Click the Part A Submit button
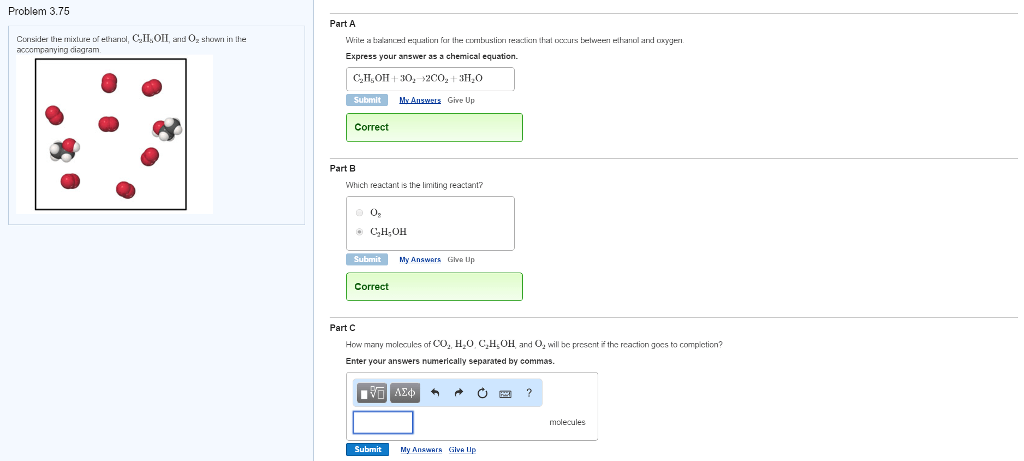The image size is (1024, 461). tap(367, 100)
